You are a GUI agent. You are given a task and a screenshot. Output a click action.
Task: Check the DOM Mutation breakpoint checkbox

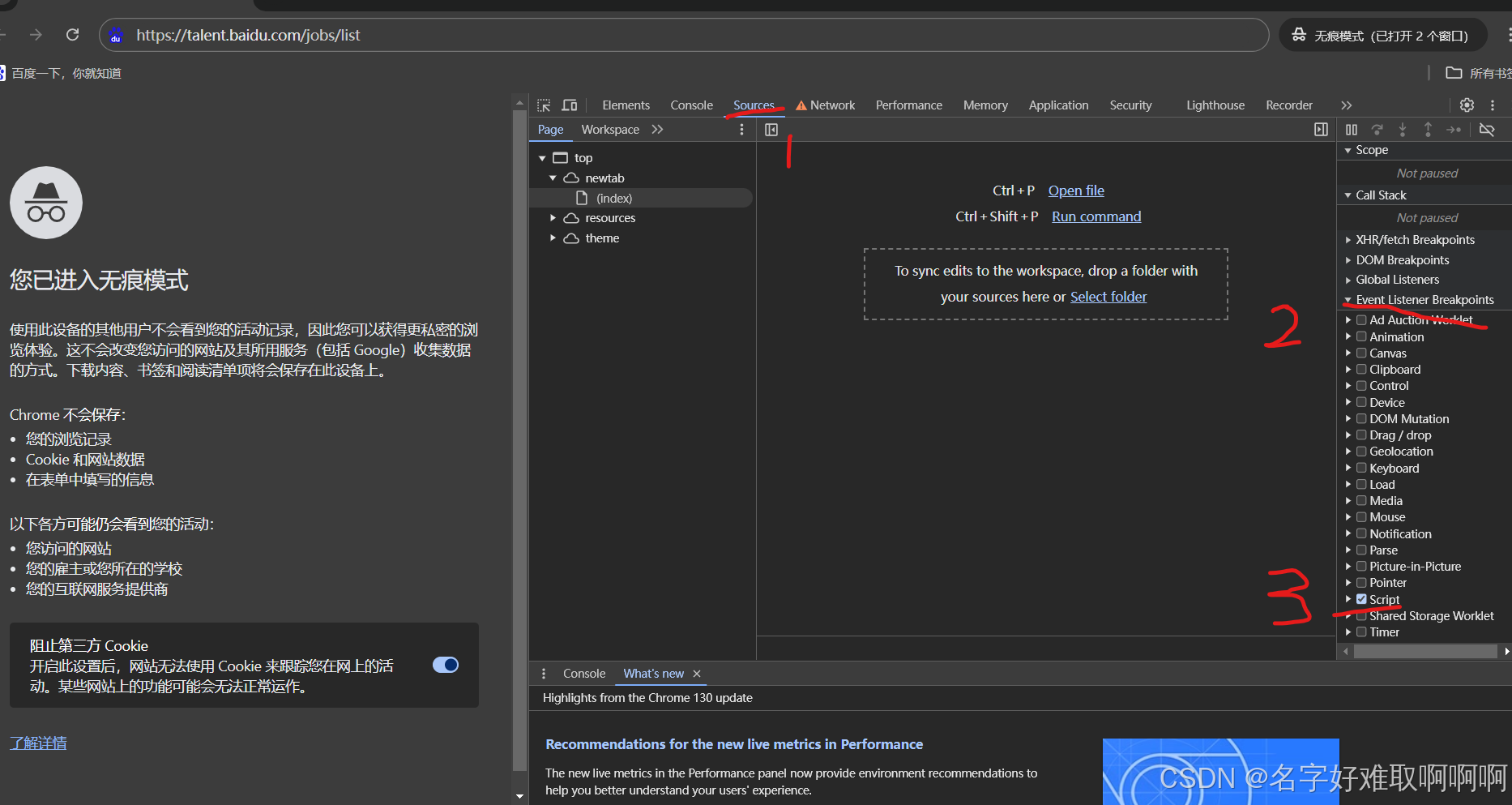pos(1361,418)
